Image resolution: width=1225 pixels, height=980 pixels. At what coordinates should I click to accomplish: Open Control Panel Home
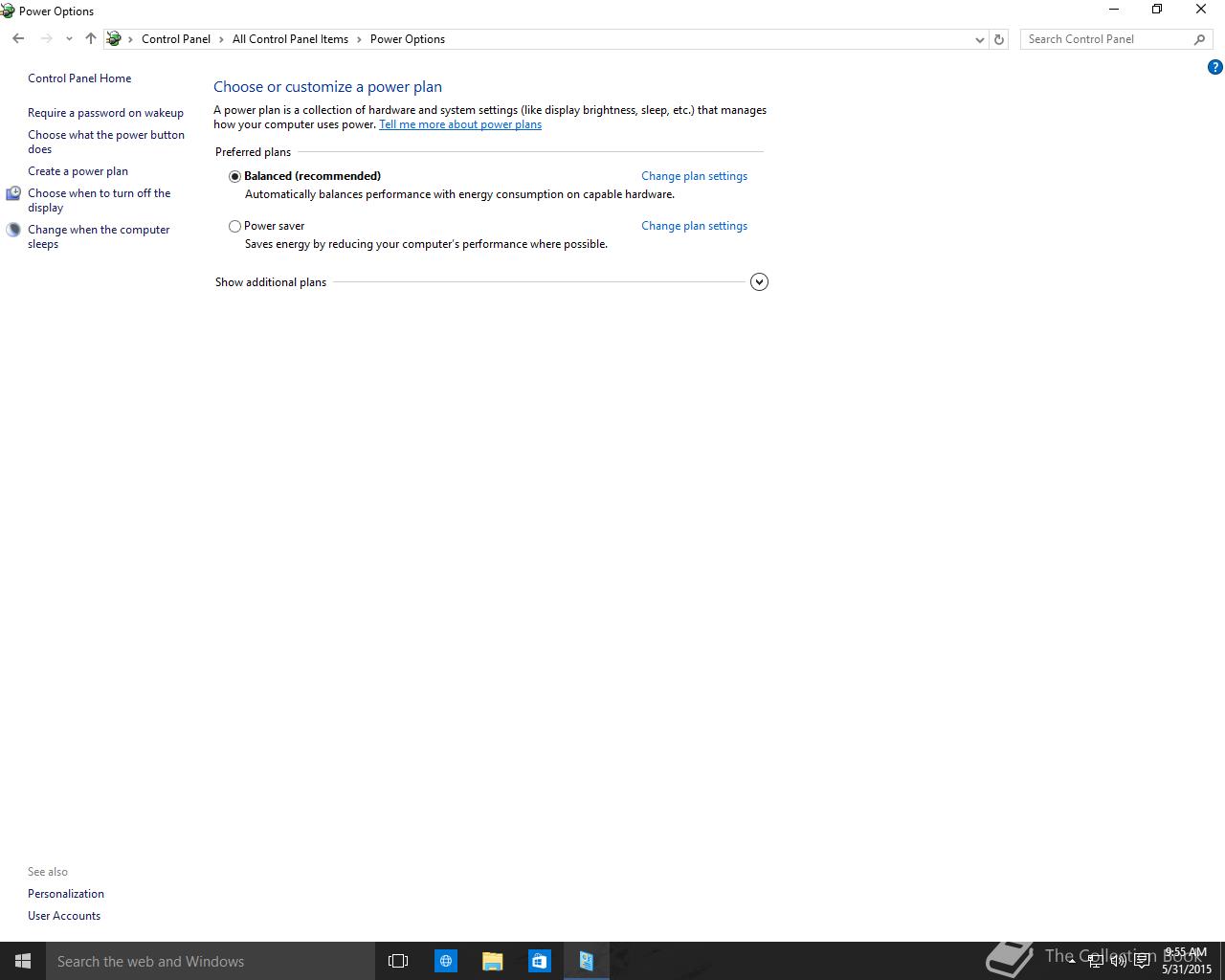[79, 78]
